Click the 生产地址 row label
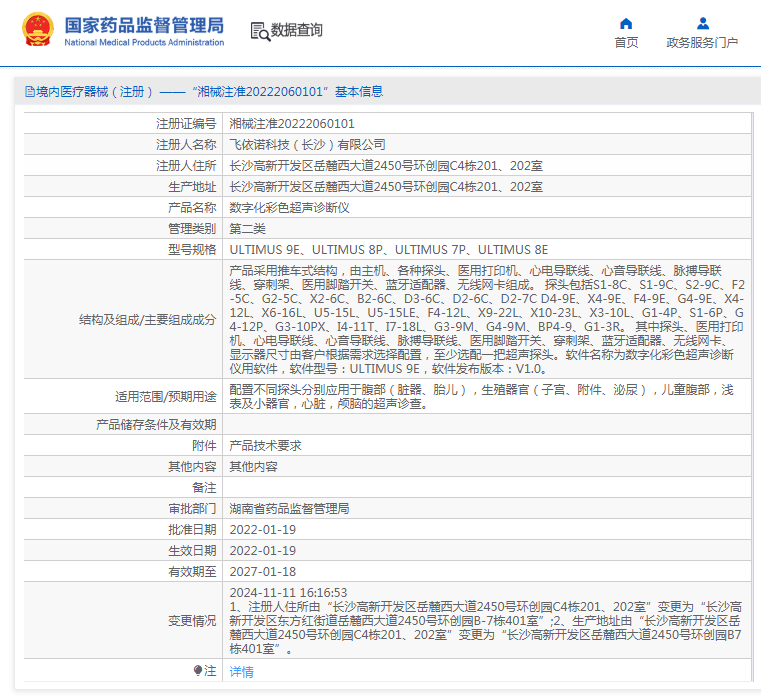761x699 pixels. click(x=192, y=187)
